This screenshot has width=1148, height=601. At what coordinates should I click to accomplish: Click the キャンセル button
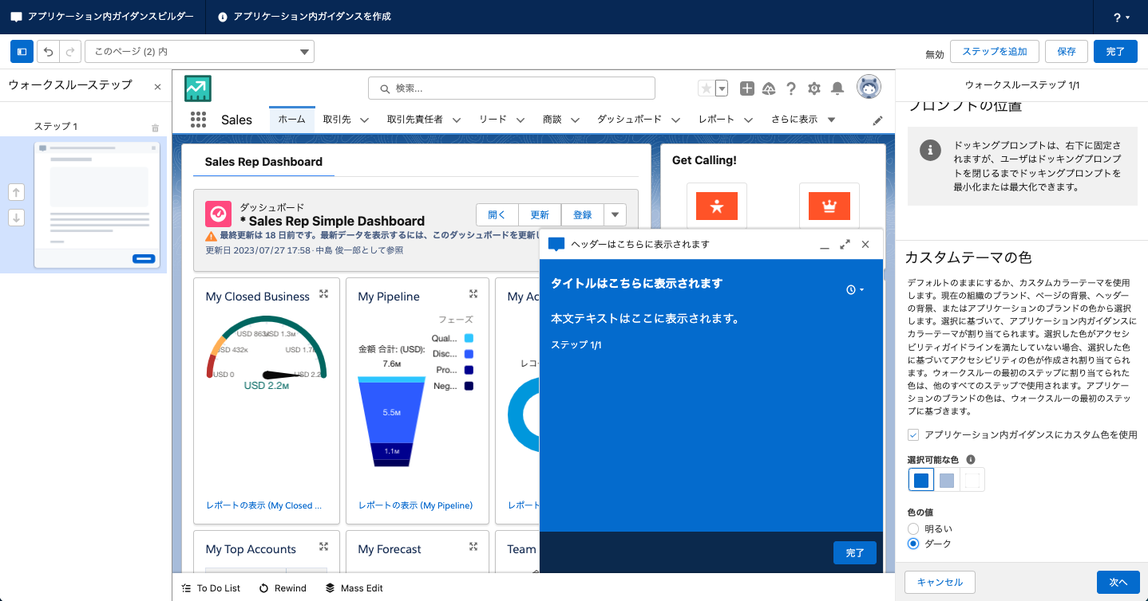tap(939, 582)
